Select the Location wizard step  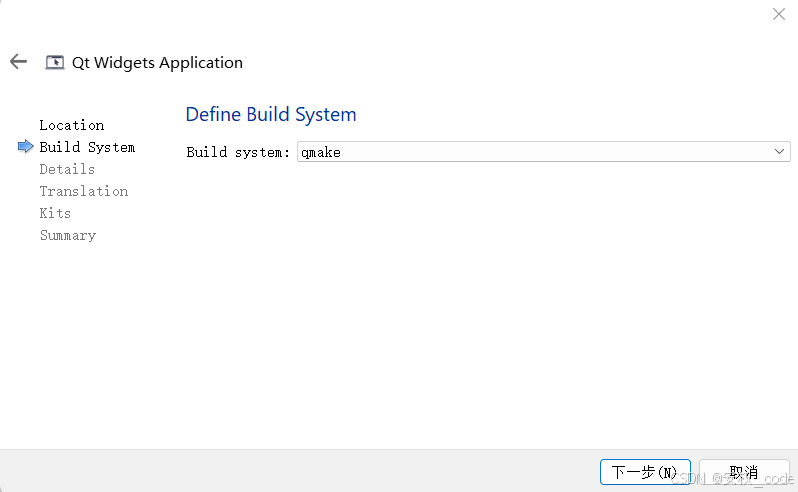[72, 125]
